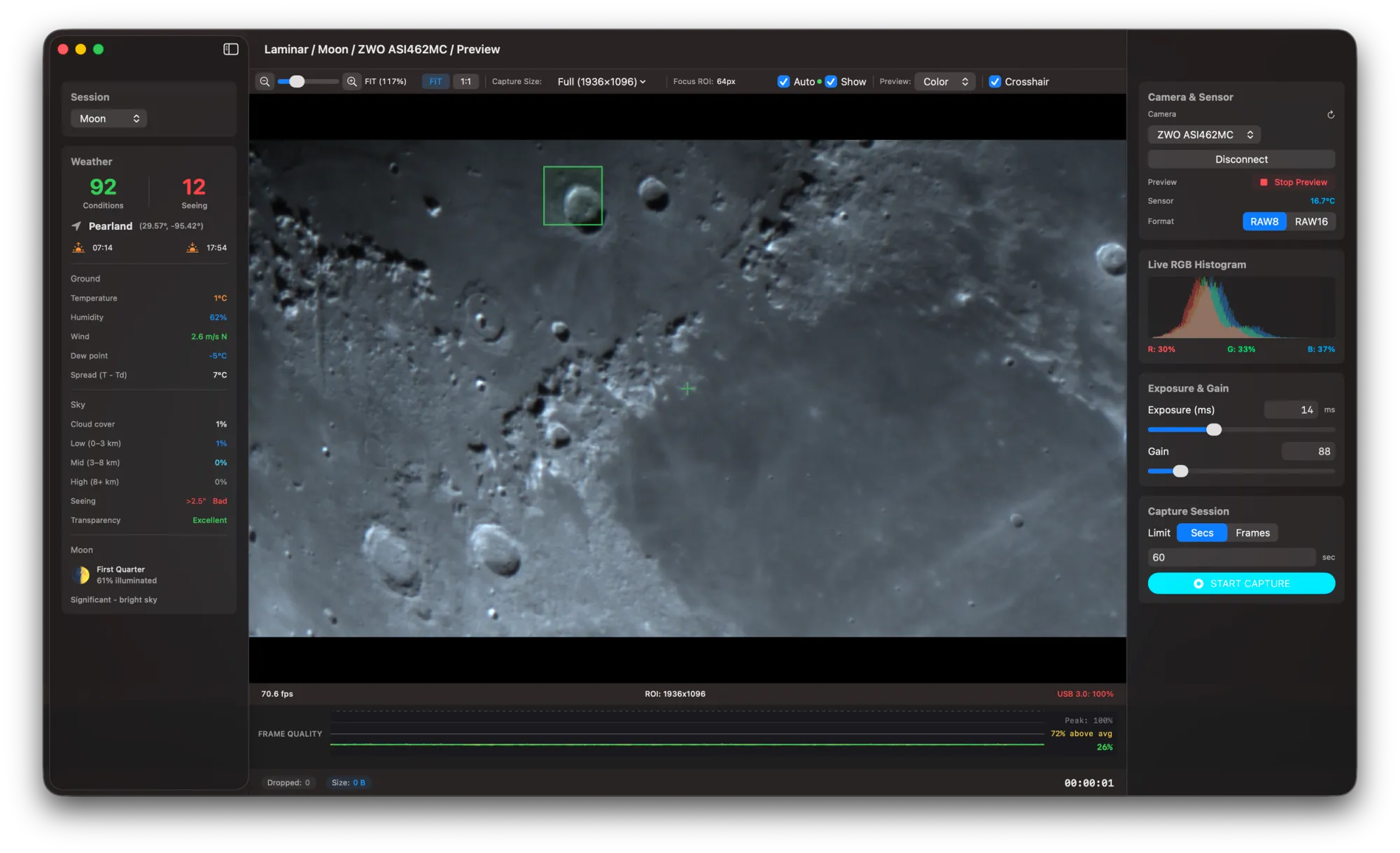Image resolution: width=1400 pixels, height=853 pixels.
Task: Open the Preview Color dropdown
Action: click(x=944, y=81)
